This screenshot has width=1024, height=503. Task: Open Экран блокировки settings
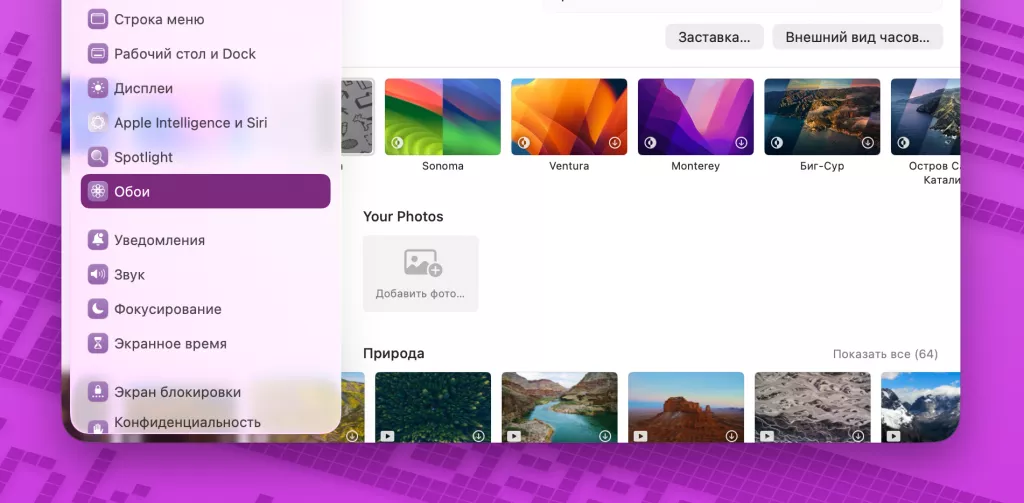coord(206,392)
